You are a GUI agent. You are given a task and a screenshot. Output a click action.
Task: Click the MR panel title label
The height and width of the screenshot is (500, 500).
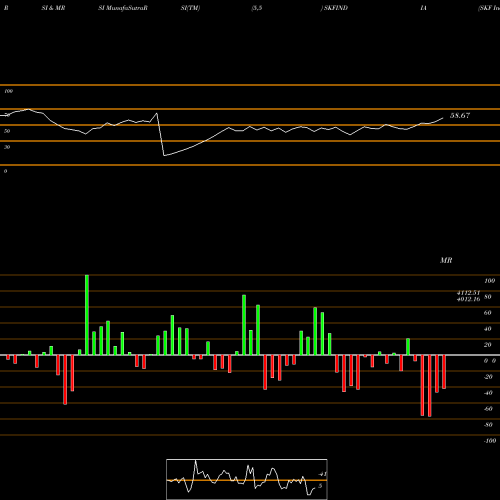point(446,260)
